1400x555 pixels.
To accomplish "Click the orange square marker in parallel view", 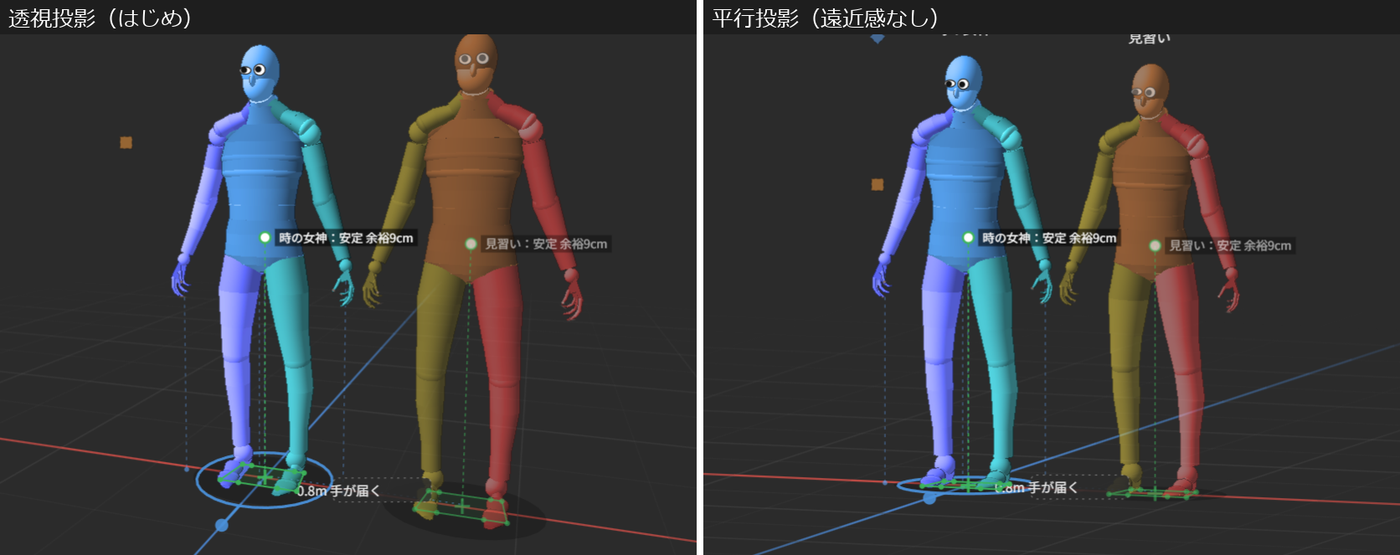I will [877, 184].
